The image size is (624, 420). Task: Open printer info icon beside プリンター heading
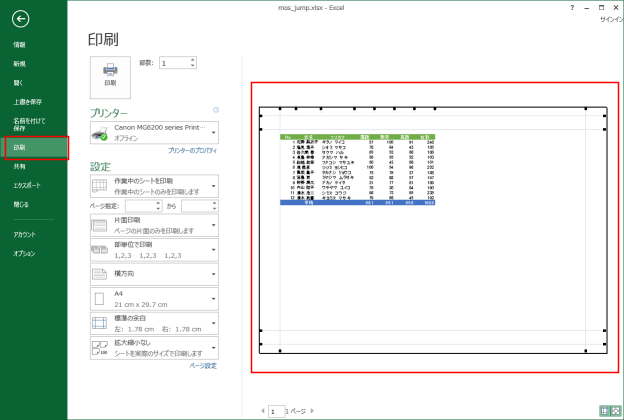pyautogui.click(x=216, y=110)
